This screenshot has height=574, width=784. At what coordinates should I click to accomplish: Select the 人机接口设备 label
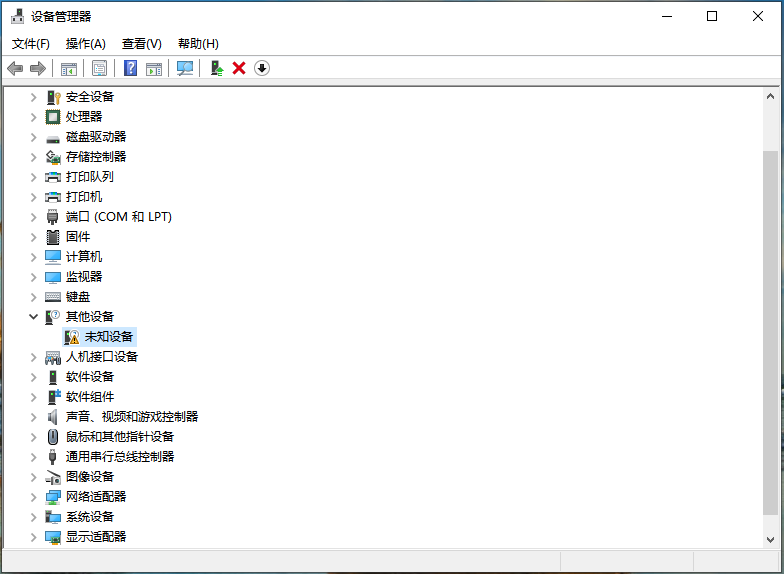click(x=102, y=357)
